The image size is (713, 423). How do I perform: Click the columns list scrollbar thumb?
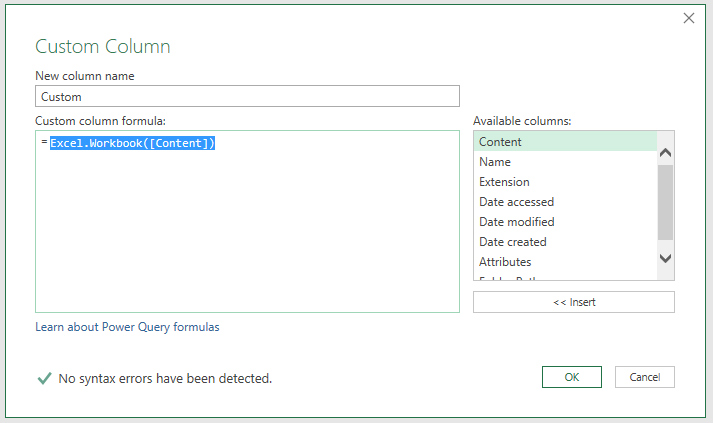click(x=666, y=202)
